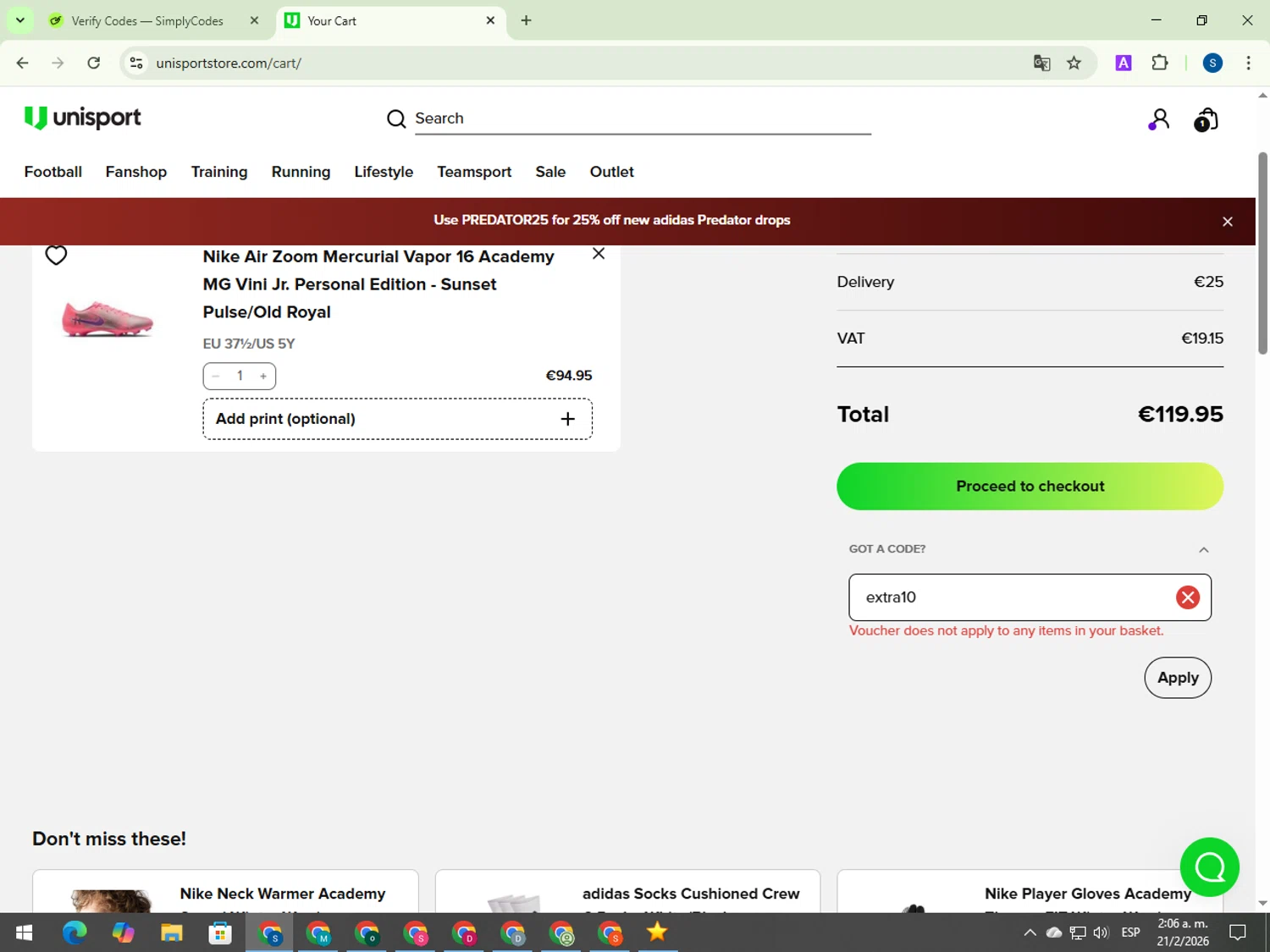Open the ESP language input indicator
This screenshot has width=1270, height=952.
pyautogui.click(x=1130, y=933)
